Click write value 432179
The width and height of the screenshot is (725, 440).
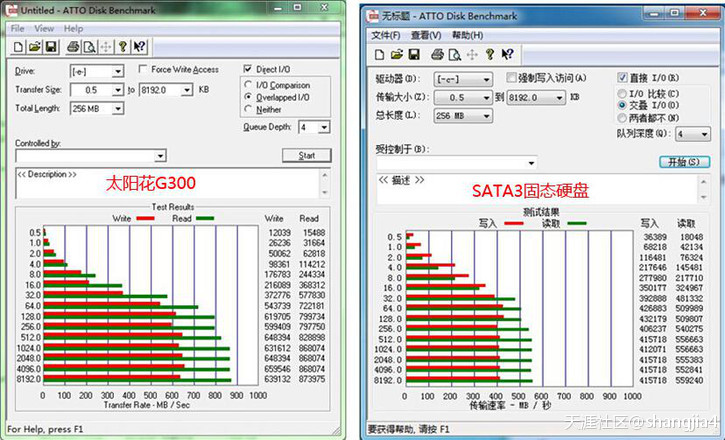click(652, 319)
